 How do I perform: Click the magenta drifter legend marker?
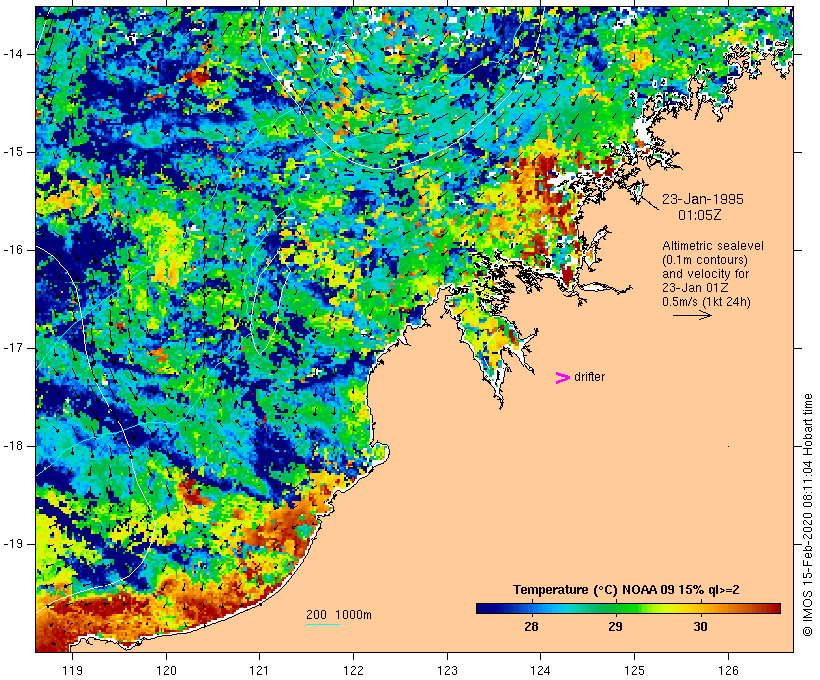point(562,378)
